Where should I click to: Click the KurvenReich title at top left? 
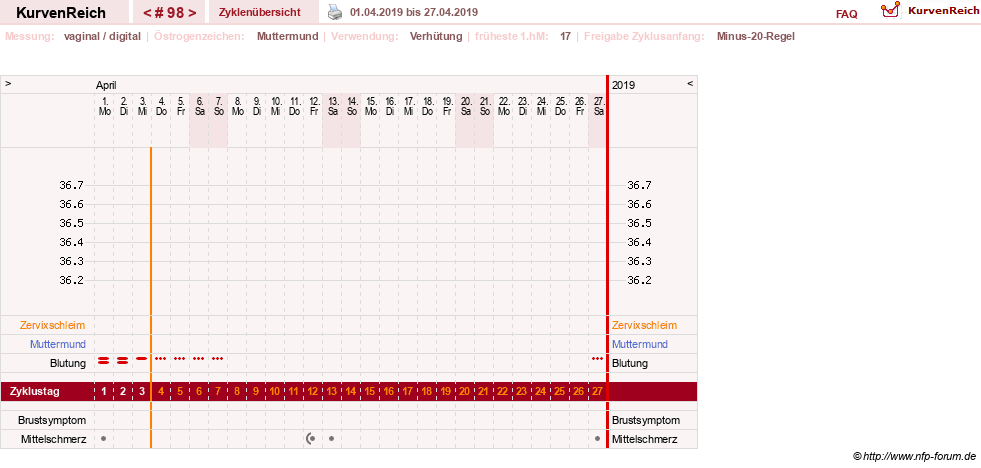click(x=61, y=13)
